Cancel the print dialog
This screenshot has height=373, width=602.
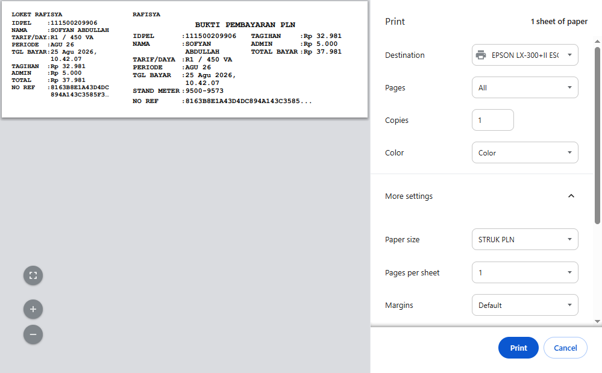pyautogui.click(x=565, y=348)
